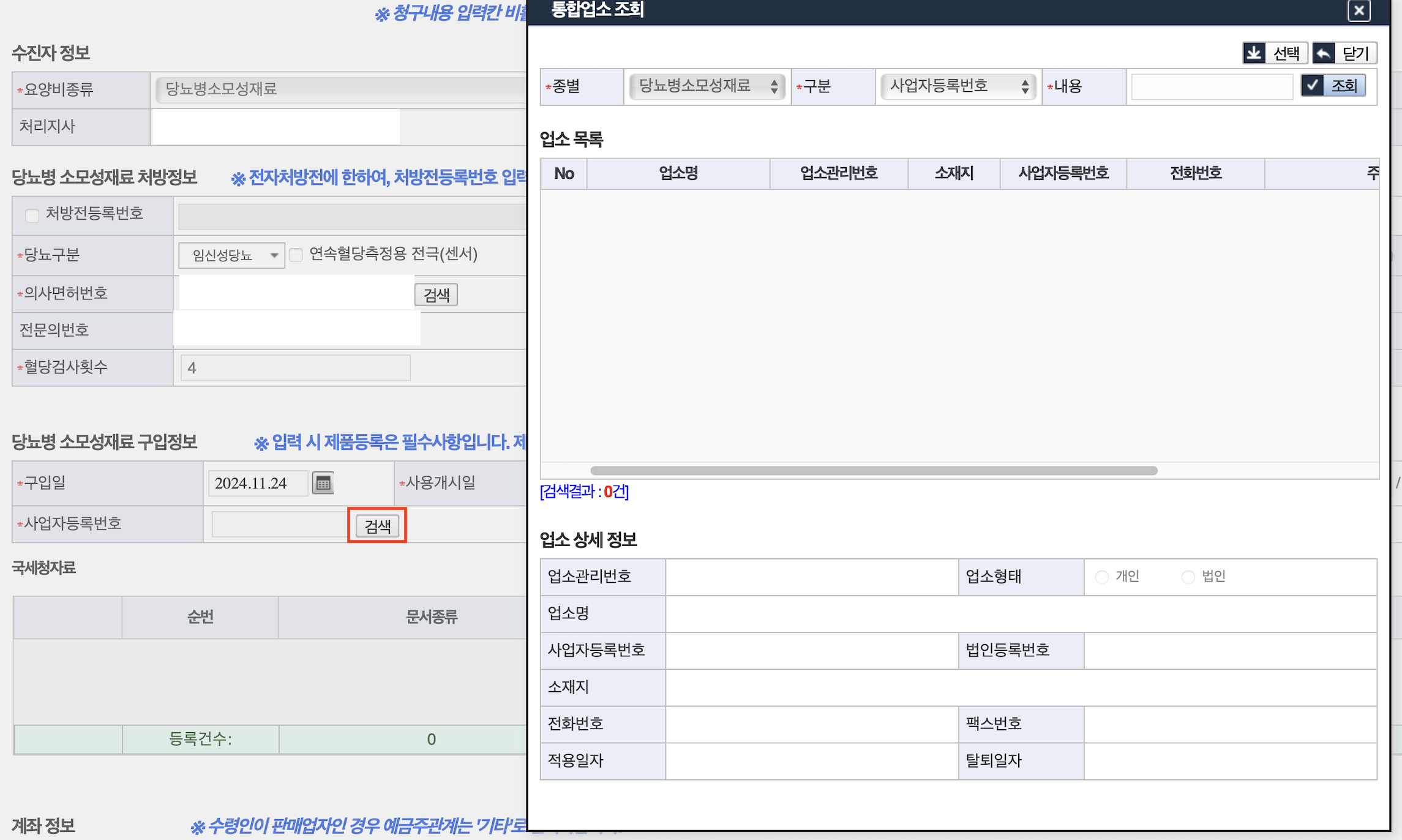
Task: Click the 구입일 date input field
Action: click(258, 483)
